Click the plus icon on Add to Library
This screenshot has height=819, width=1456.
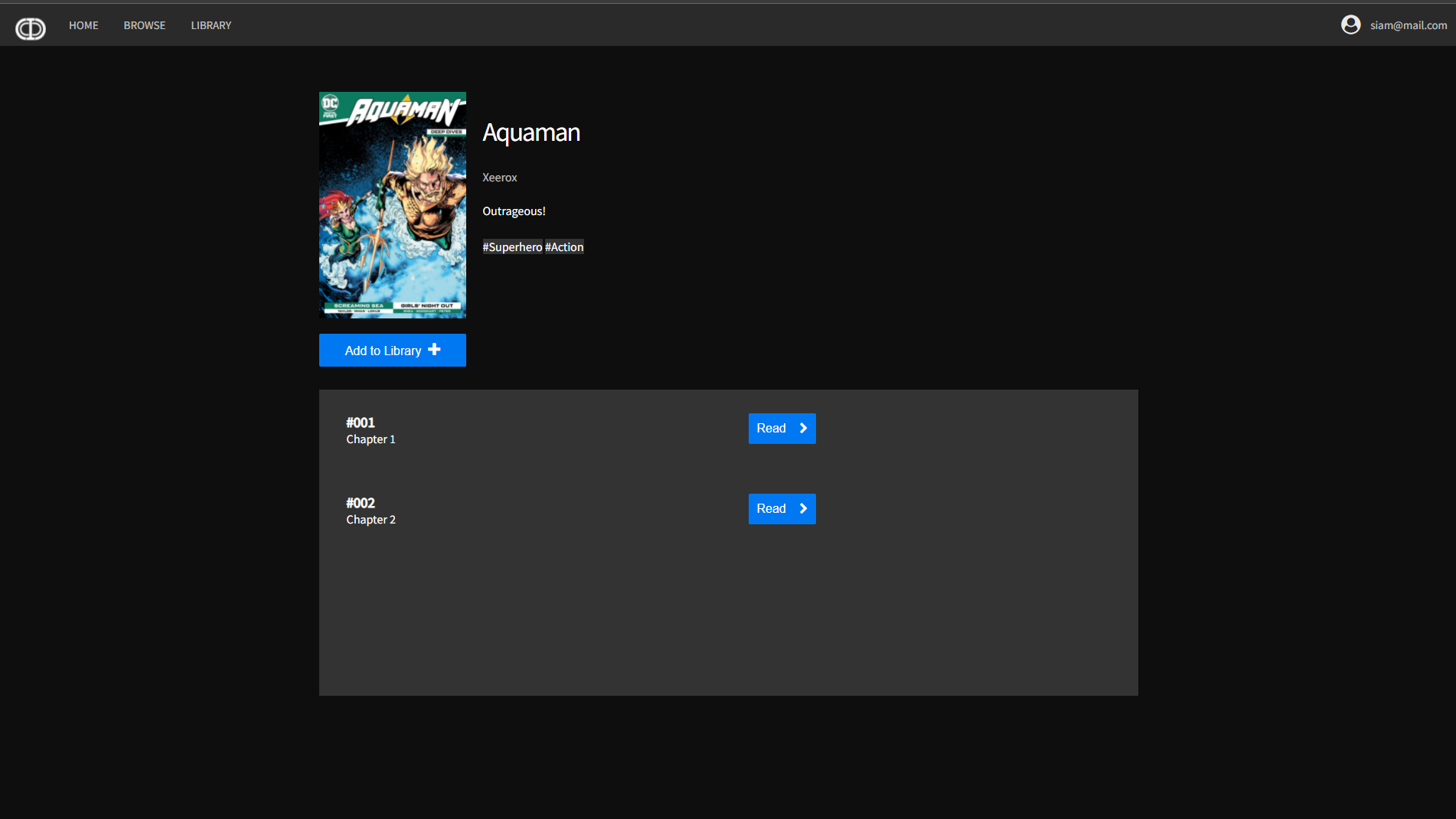coord(434,350)
